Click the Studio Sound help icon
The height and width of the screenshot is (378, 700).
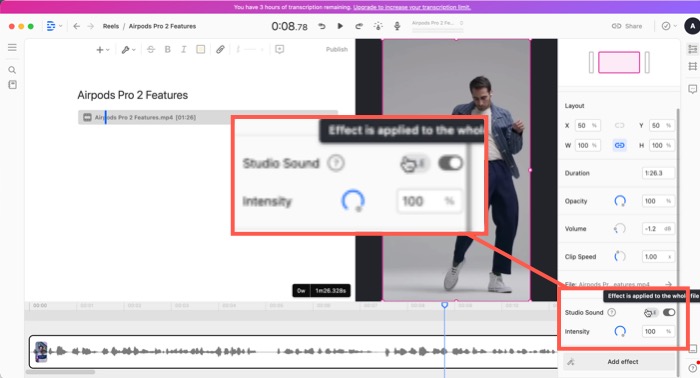tap(612, 312)
